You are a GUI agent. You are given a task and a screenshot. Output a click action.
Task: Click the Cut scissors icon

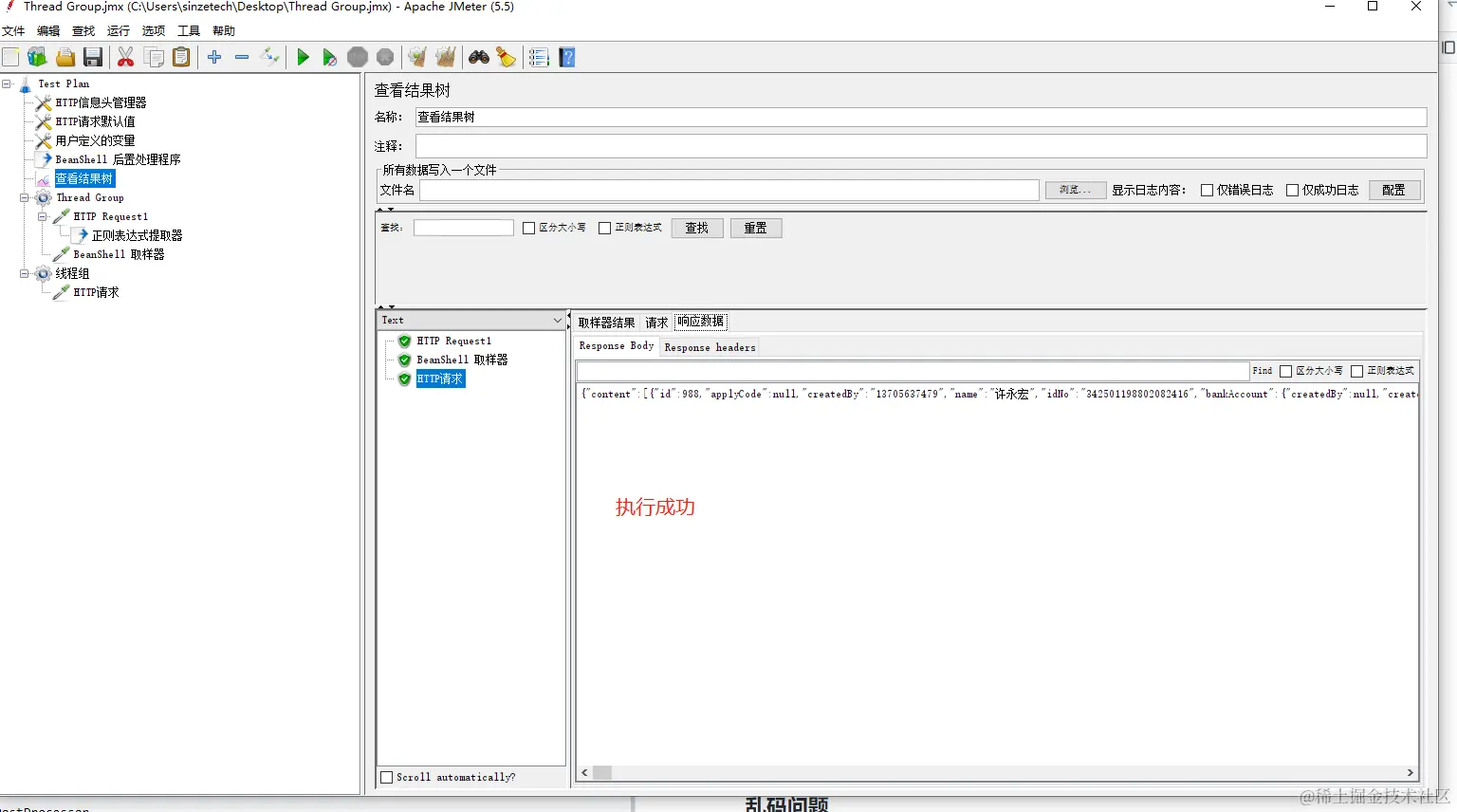click(x=125, y=57)
